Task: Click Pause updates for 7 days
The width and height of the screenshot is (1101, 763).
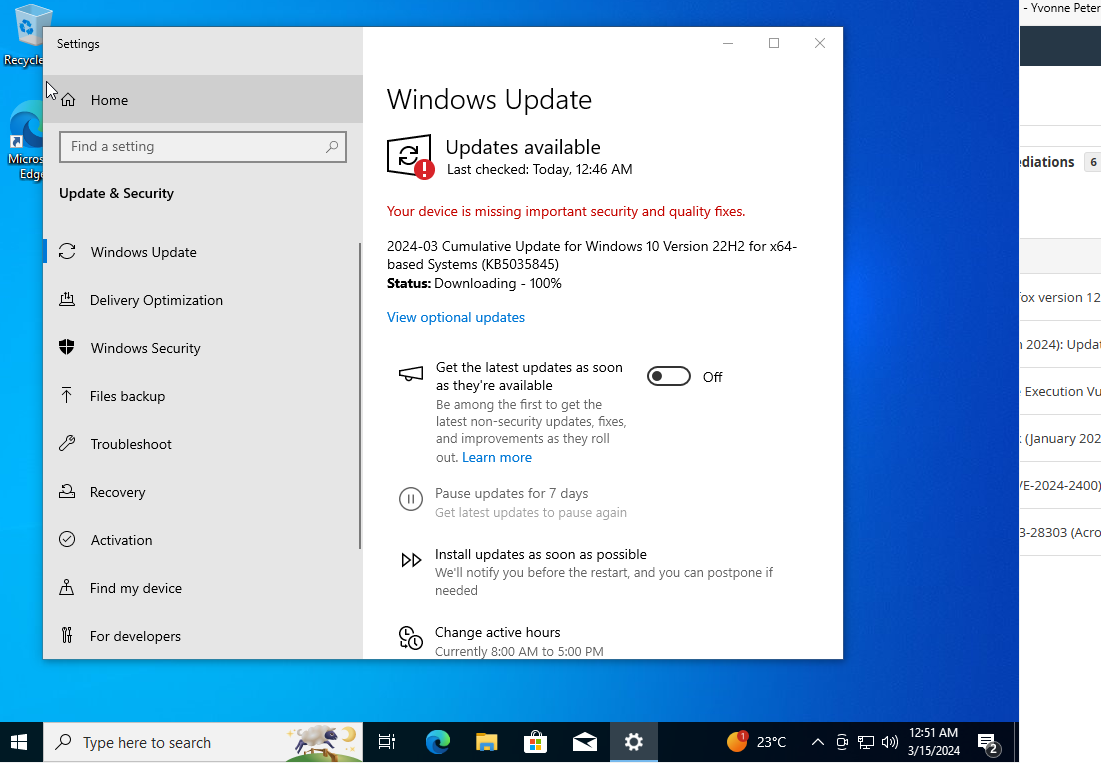Action: pos(511,493)
